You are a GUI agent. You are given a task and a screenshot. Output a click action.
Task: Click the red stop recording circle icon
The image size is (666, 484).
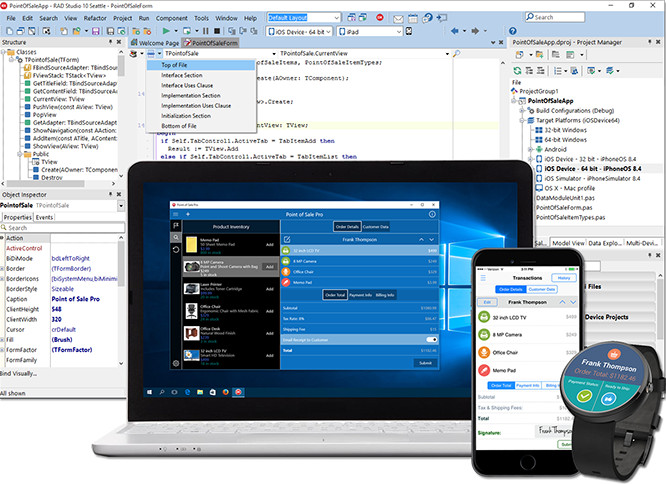[380, 17]
